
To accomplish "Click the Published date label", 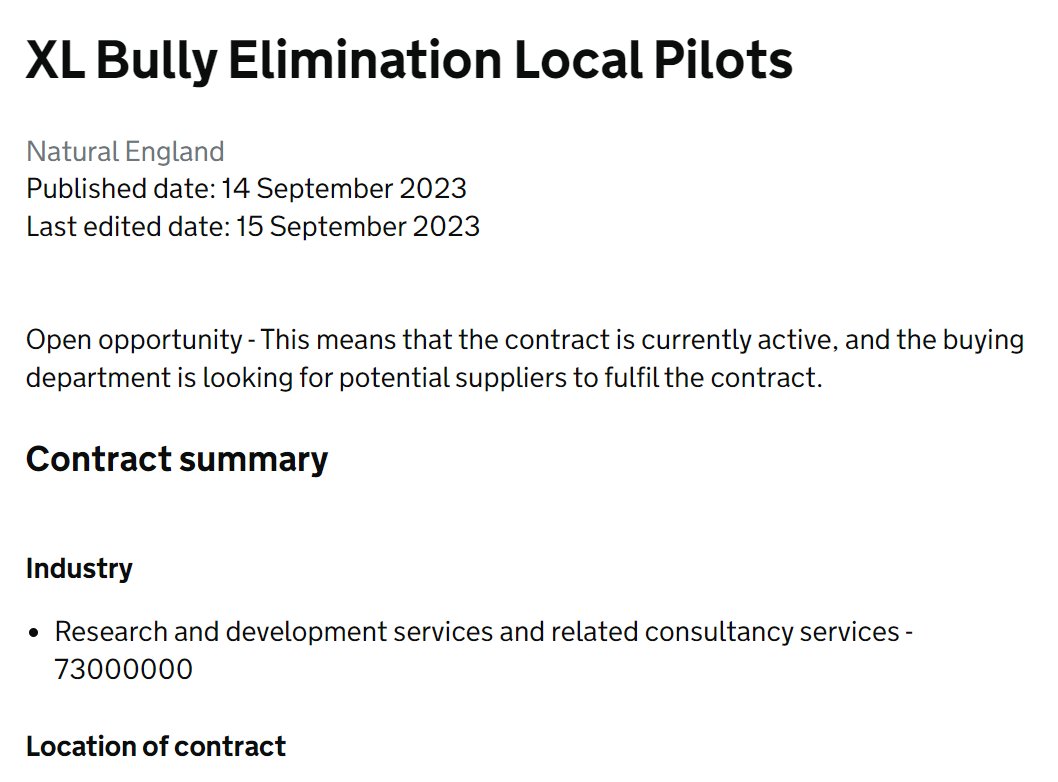I will [x=121, y=189].
